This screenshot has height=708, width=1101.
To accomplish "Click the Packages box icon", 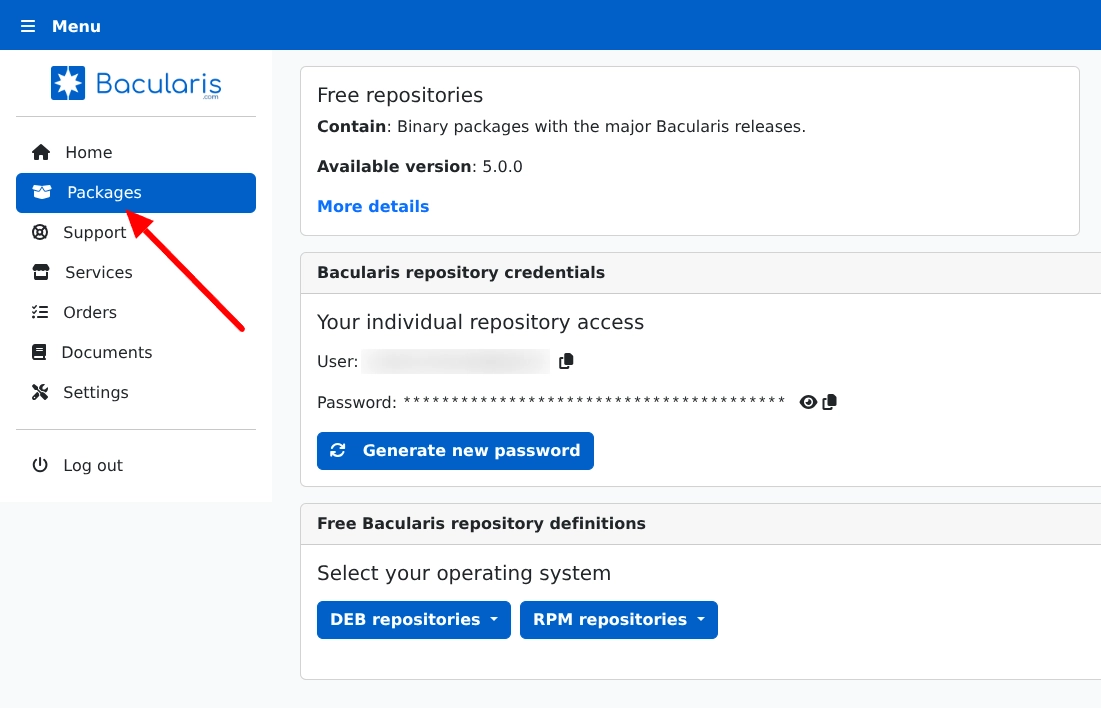I will (41, 192).
